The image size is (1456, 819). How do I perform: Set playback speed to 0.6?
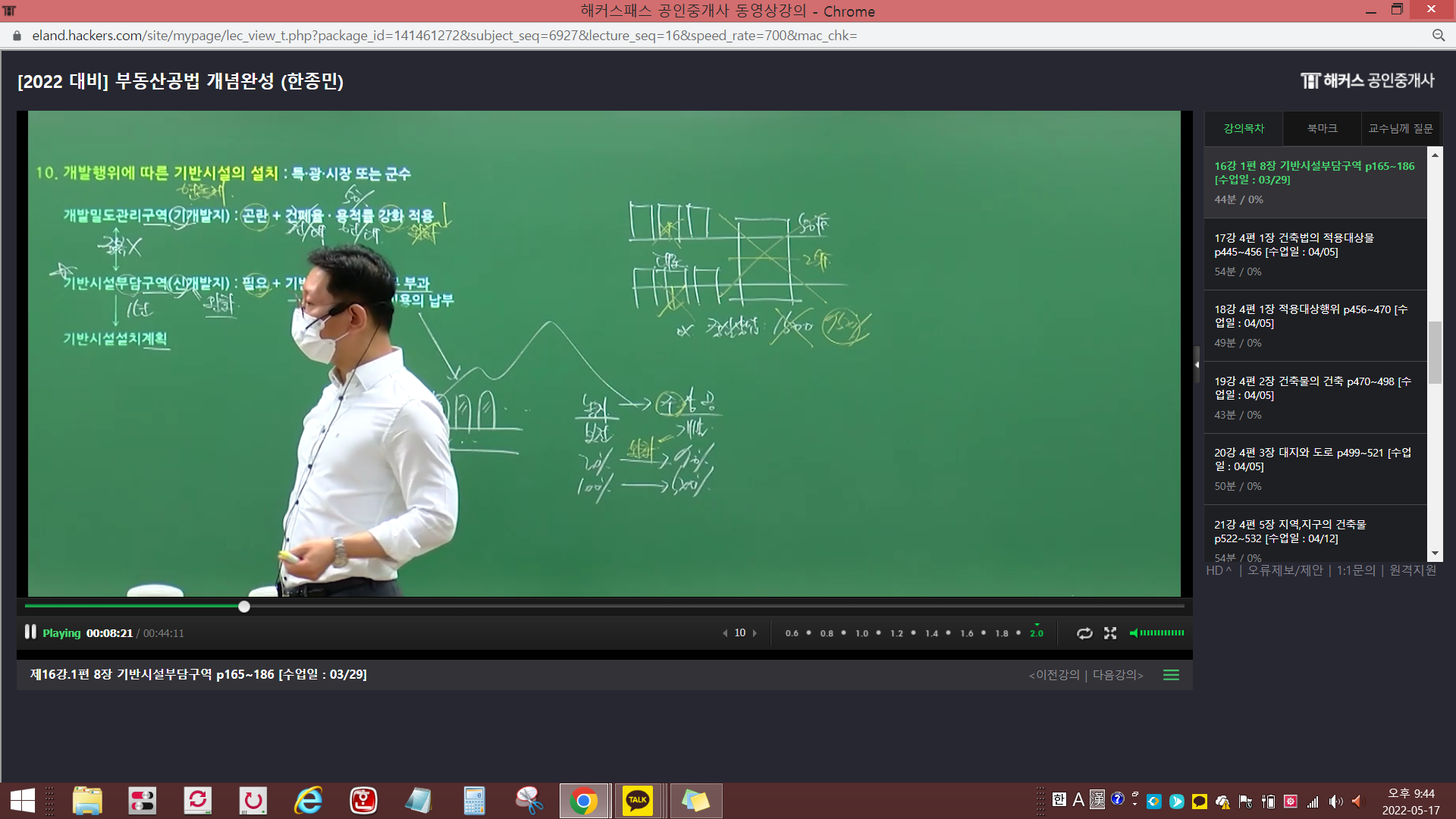(x=792, y=633)
